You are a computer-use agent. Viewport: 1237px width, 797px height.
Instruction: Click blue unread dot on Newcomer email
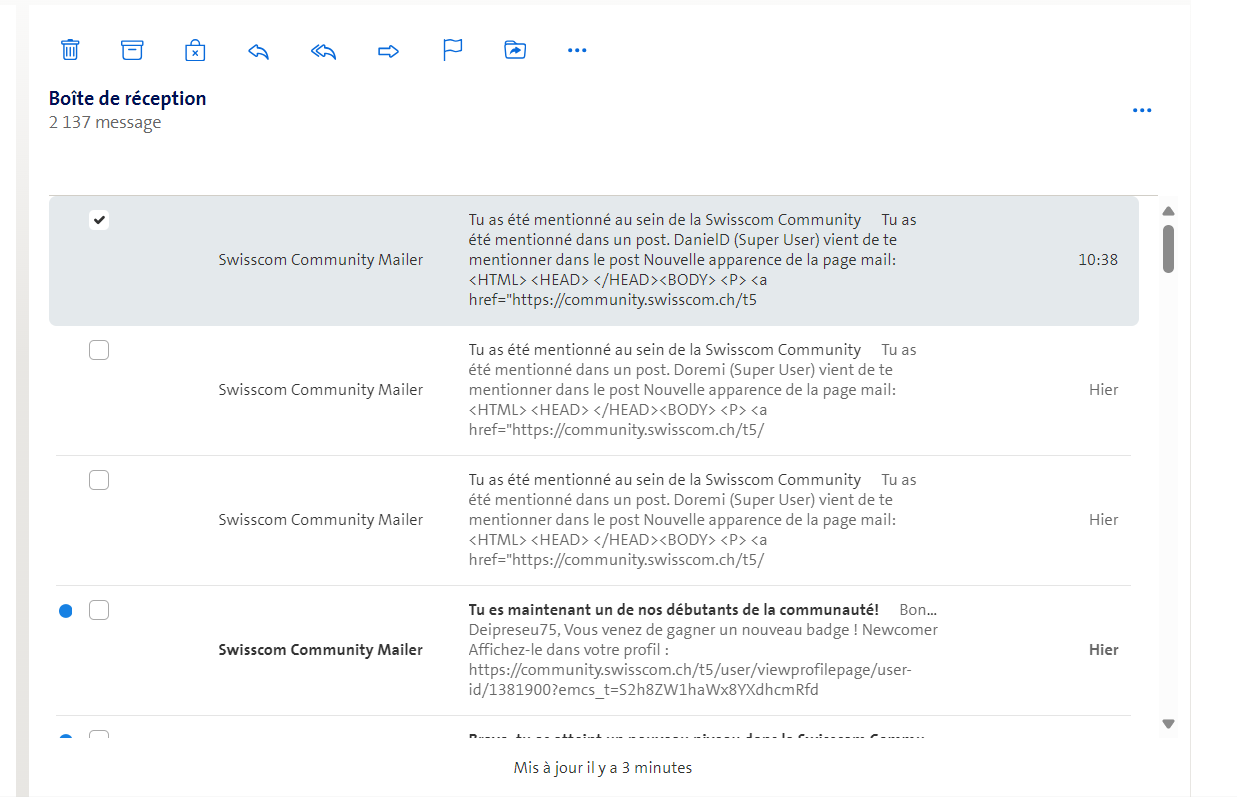(66, 611)
